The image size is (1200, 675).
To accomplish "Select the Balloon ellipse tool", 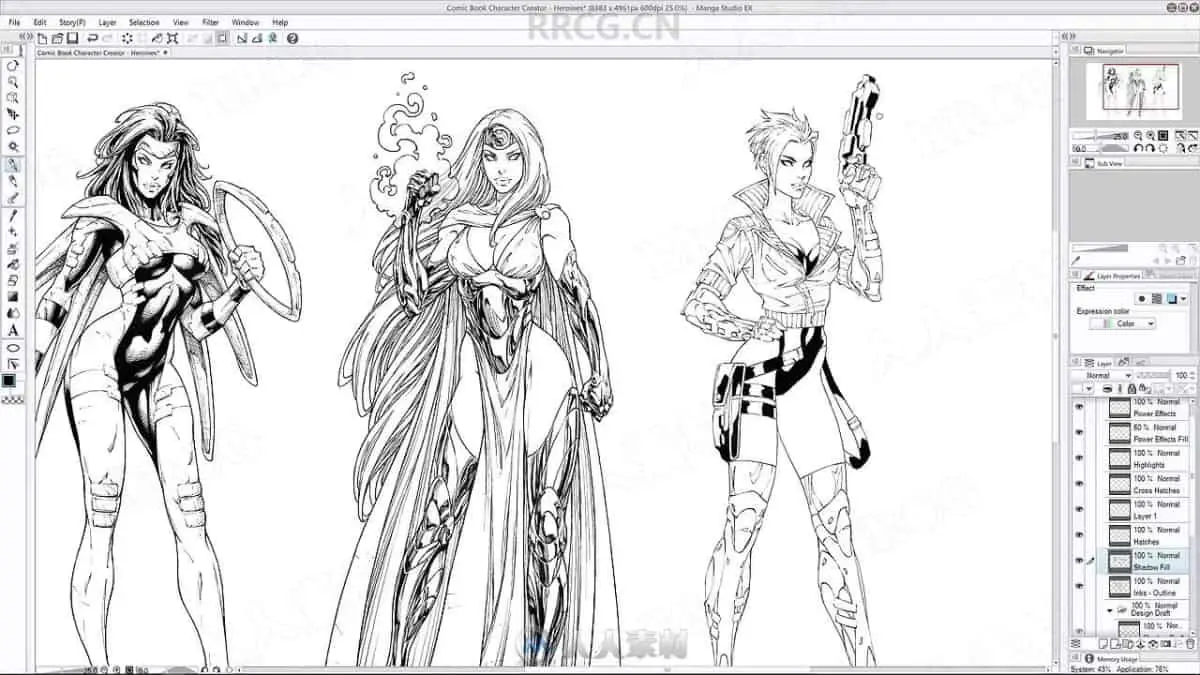I will (x=13, y=348).
